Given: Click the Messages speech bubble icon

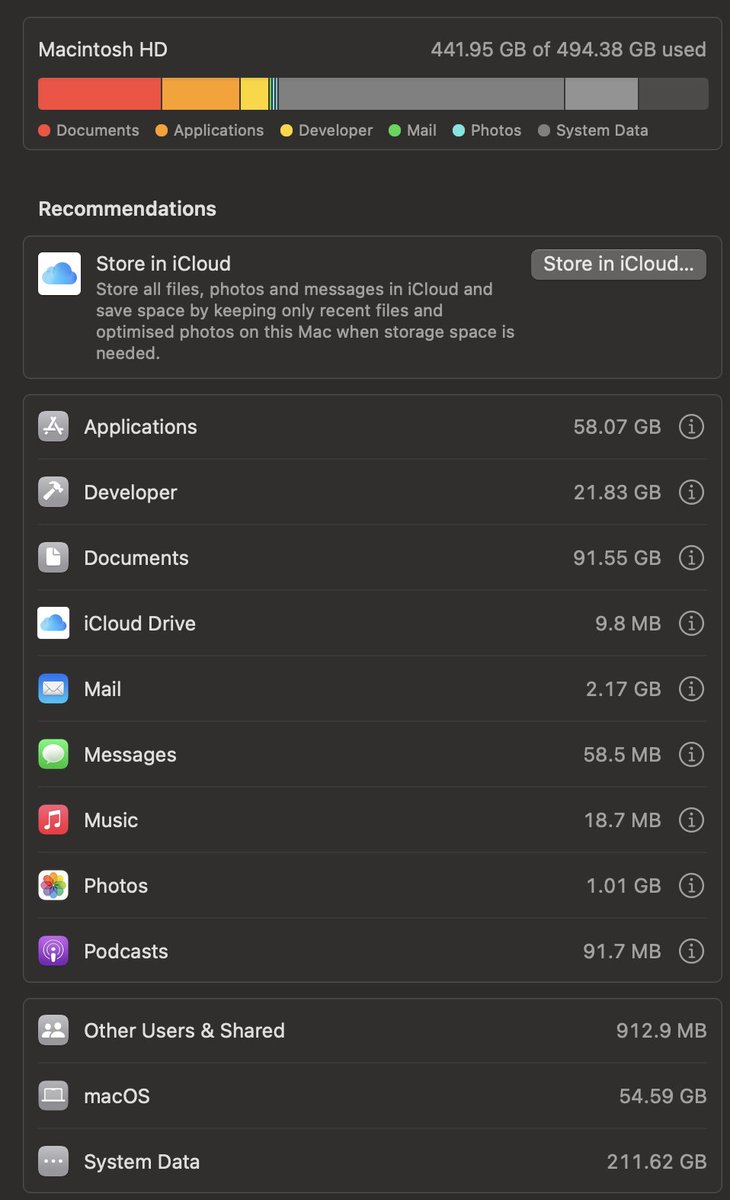Looking at the screenshot, I should coord(53,755).
